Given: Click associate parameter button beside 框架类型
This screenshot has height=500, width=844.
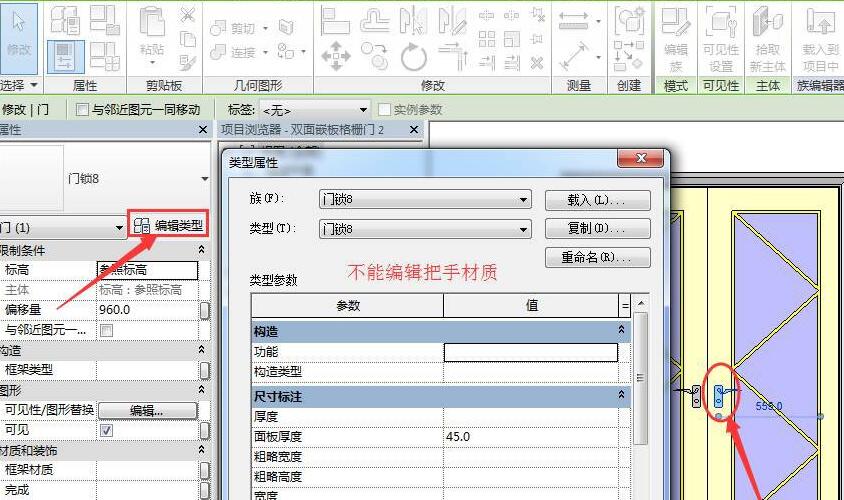Looking at the screenshot, I should (x=205, y=370).
